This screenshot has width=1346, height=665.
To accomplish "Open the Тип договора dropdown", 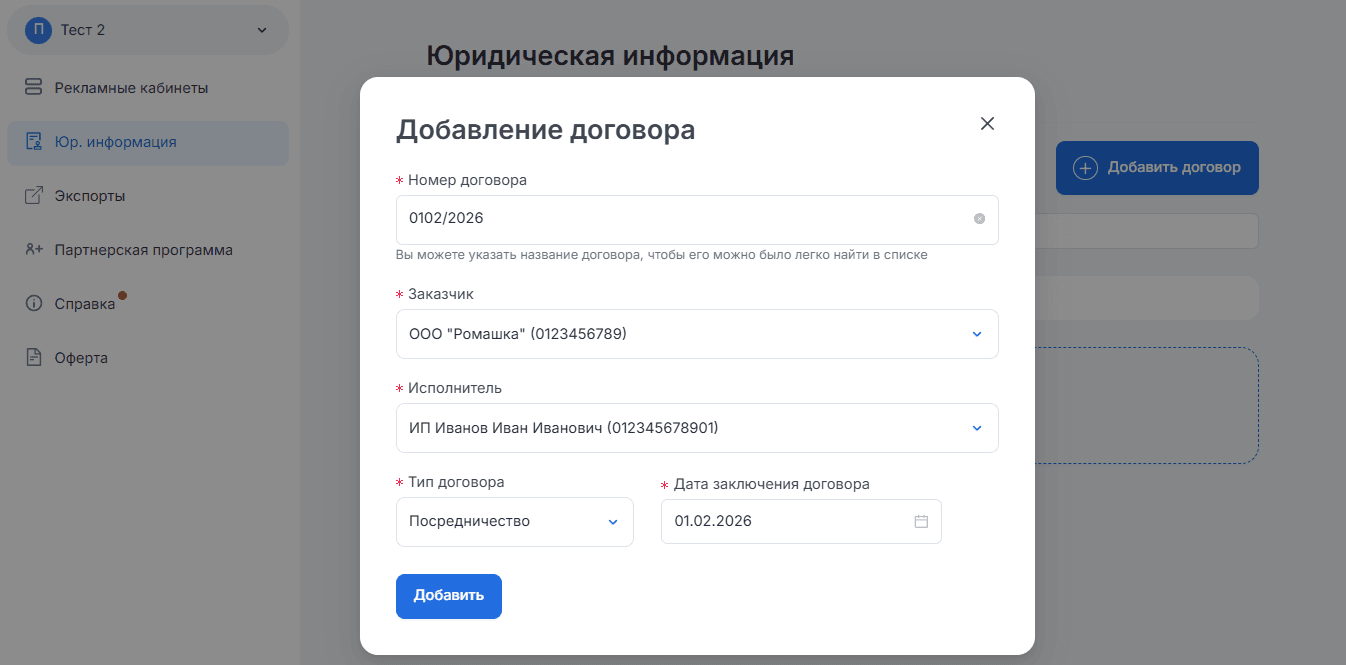I will click(x=515, y=522).
